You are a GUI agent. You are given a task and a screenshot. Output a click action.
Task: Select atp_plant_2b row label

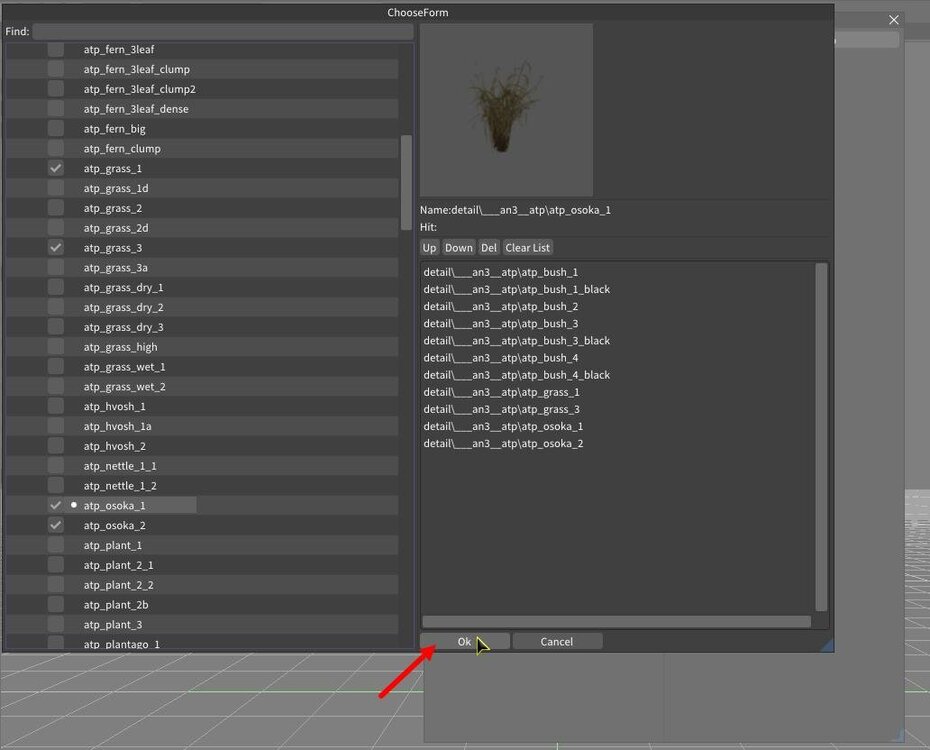point(116,605)
